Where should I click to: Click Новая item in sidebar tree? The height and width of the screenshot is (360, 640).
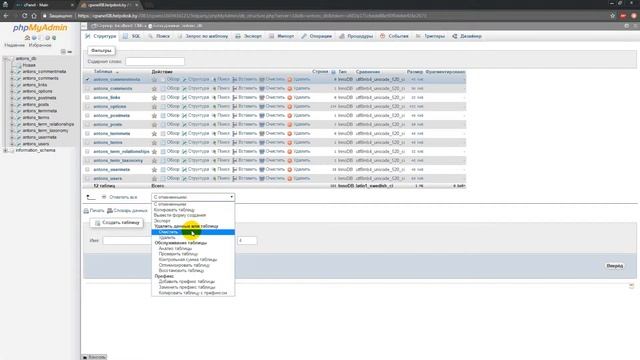(x=29, y=65)
